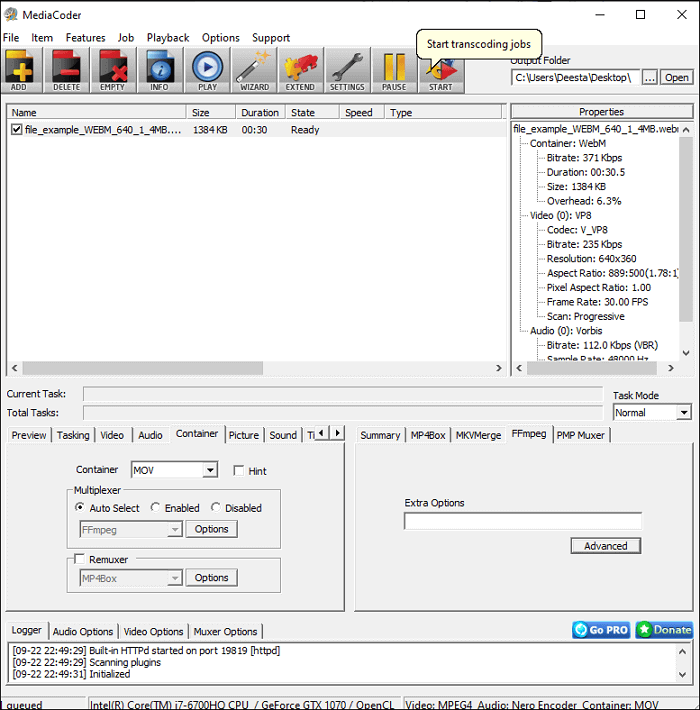The height and width of the screenshot is (710, 700).
Task: Open the EXTEND plugins icon
Action: (300, 69)
